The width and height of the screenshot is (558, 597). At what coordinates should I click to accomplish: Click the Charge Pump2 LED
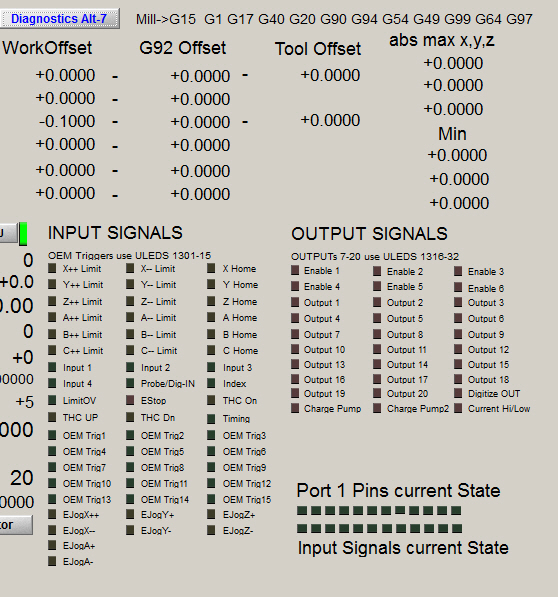pyautogui.click(x=377, y=408)
